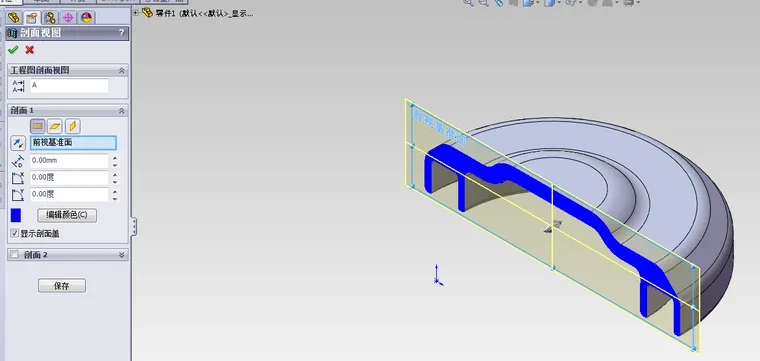Switch to the PropertyManager tab icon

point(32,18)
